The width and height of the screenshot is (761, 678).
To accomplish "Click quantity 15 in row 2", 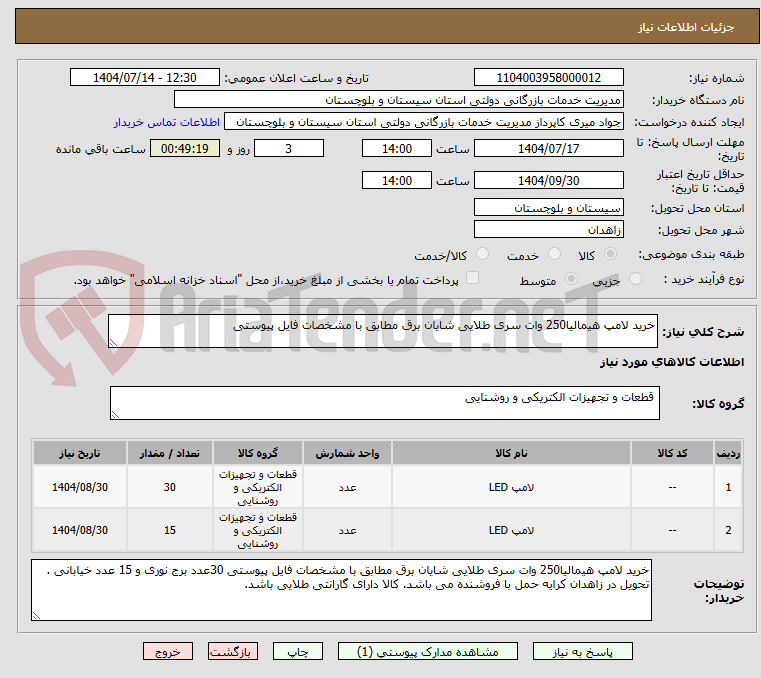I will (169, 530).
